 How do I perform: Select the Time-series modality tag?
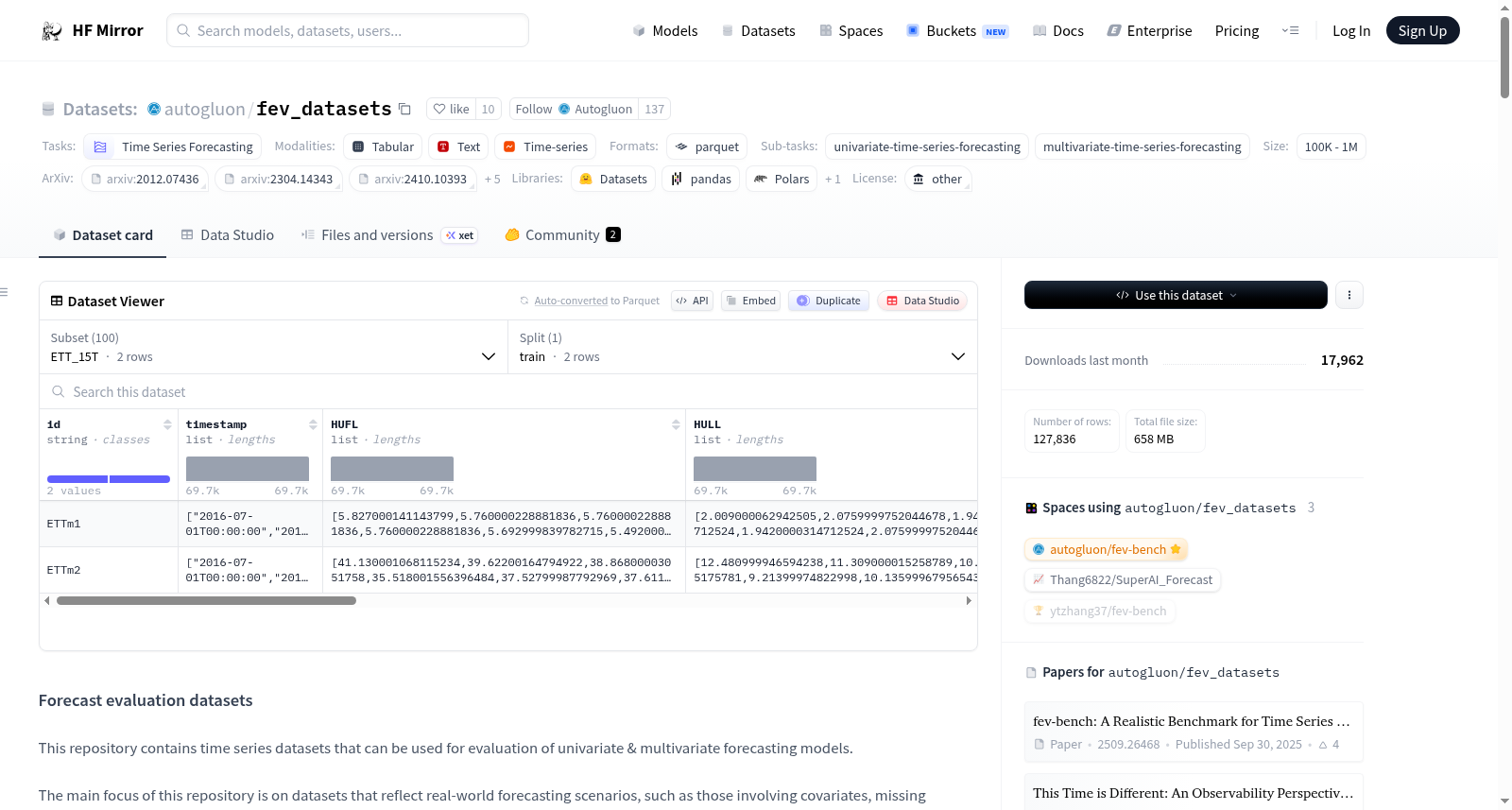point(545,146)
